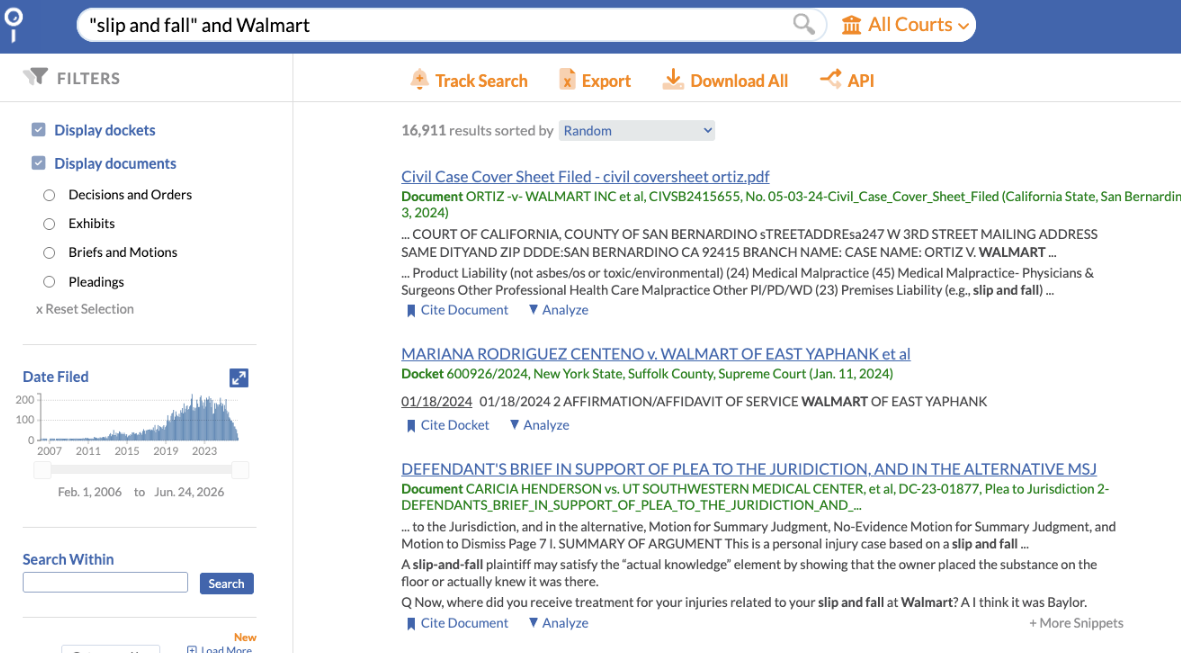Click Download All toolbar label

(739, 81)
